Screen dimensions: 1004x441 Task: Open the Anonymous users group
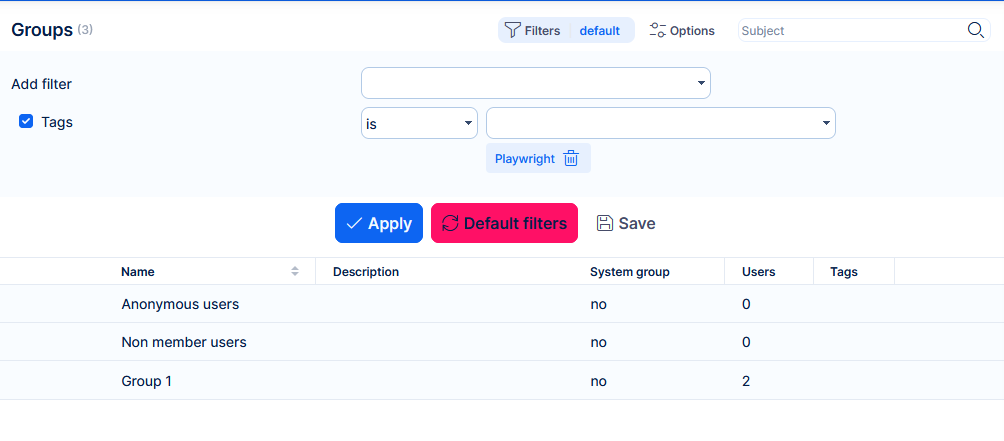[x=180, y=304]
